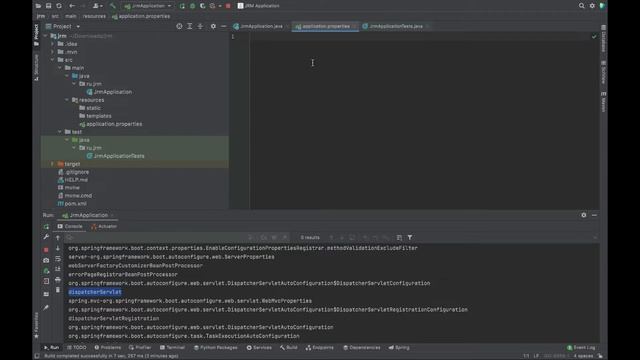Click Collapse All icon in Project panel
Screen dimensions: 640x360
coord(200,26)
